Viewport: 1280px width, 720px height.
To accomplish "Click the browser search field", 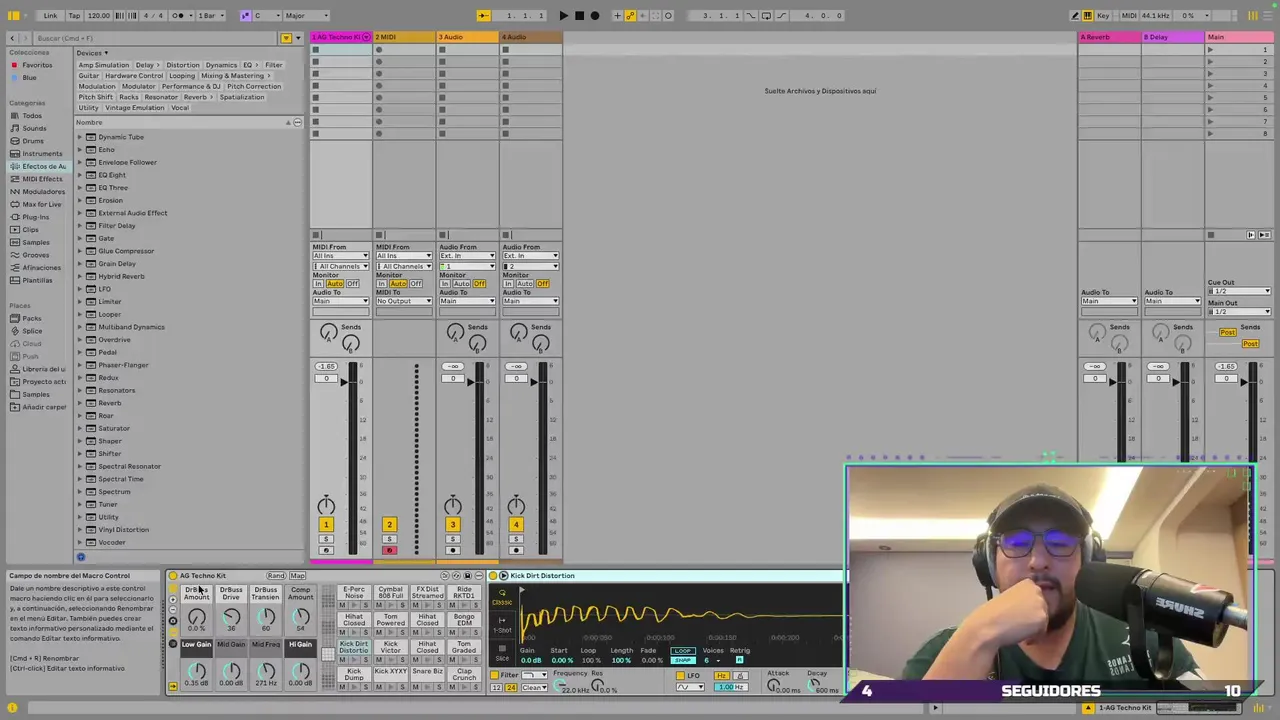I will [155, 38].
